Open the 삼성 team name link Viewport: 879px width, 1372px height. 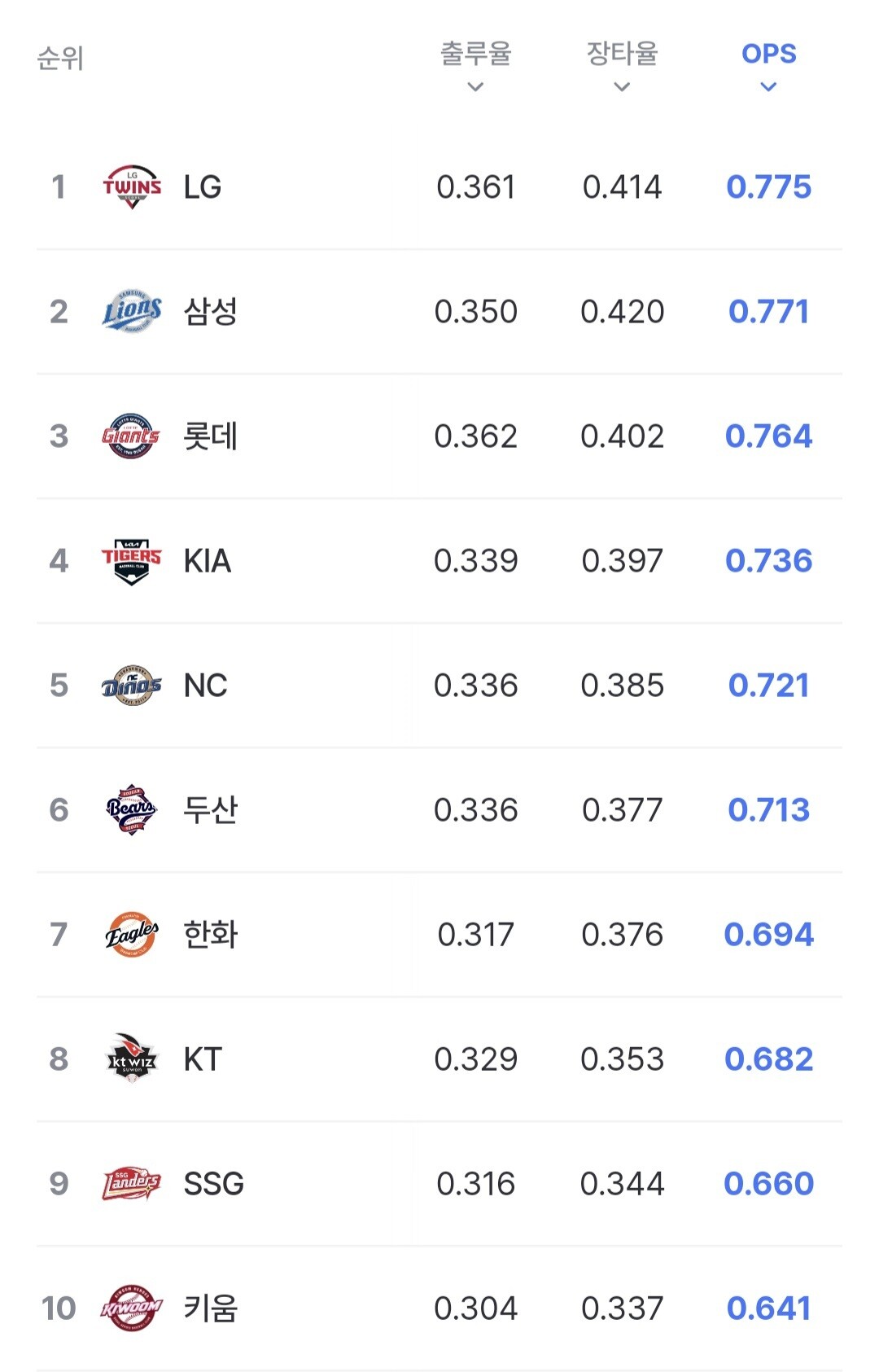click(210, 312)
